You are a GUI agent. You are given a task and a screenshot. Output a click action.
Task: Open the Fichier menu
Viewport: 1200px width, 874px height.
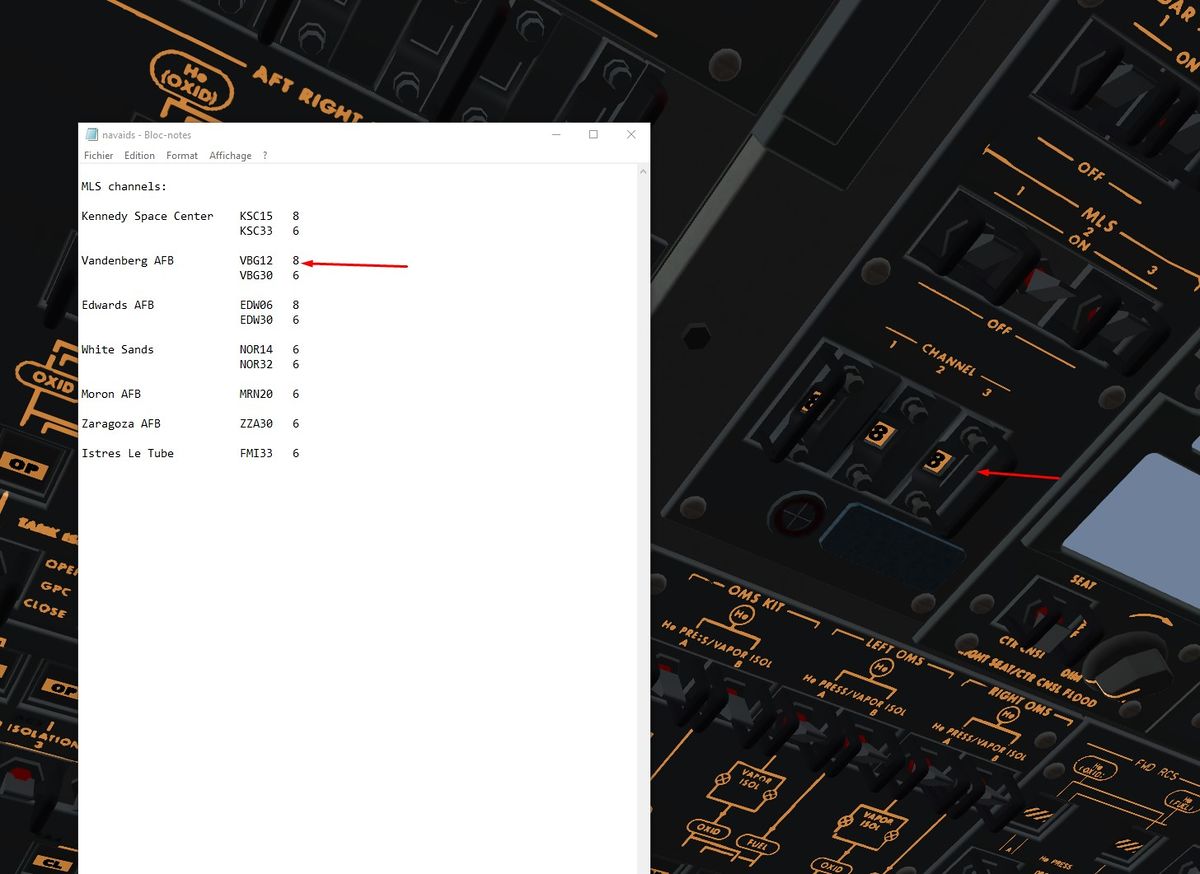98,156
